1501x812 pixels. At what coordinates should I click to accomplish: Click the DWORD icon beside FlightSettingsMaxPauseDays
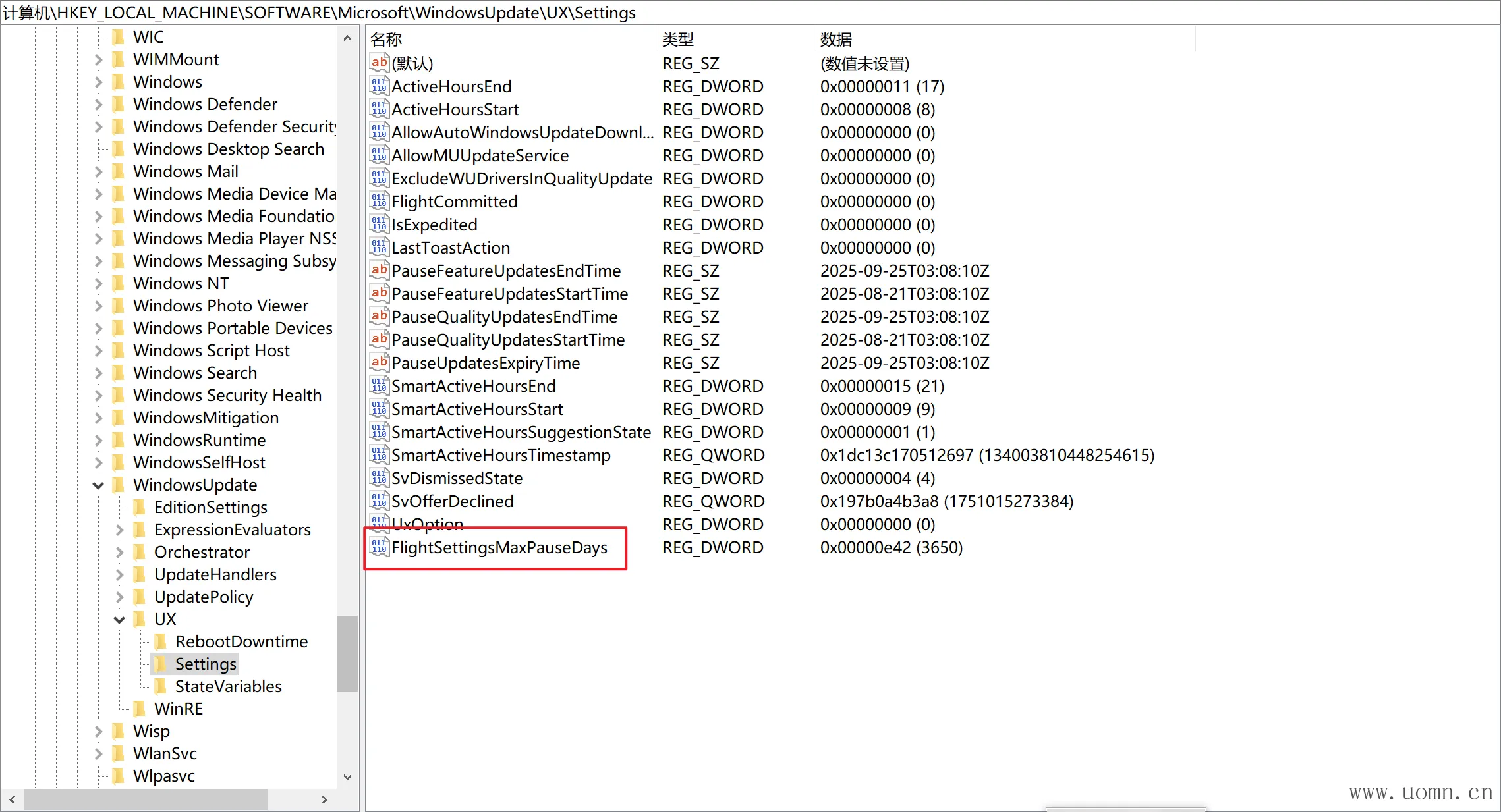(x=379, y=547)
